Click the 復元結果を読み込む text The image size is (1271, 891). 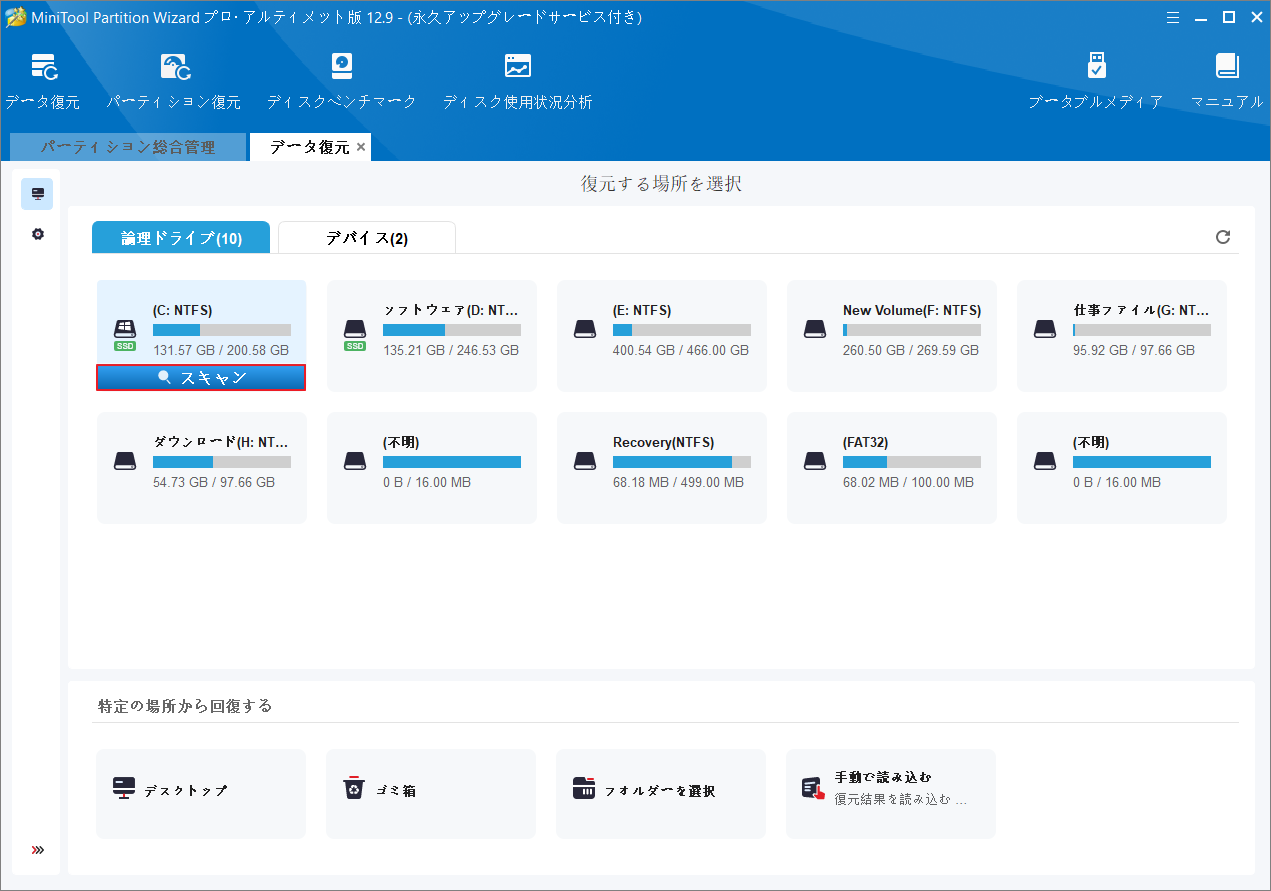901,800
